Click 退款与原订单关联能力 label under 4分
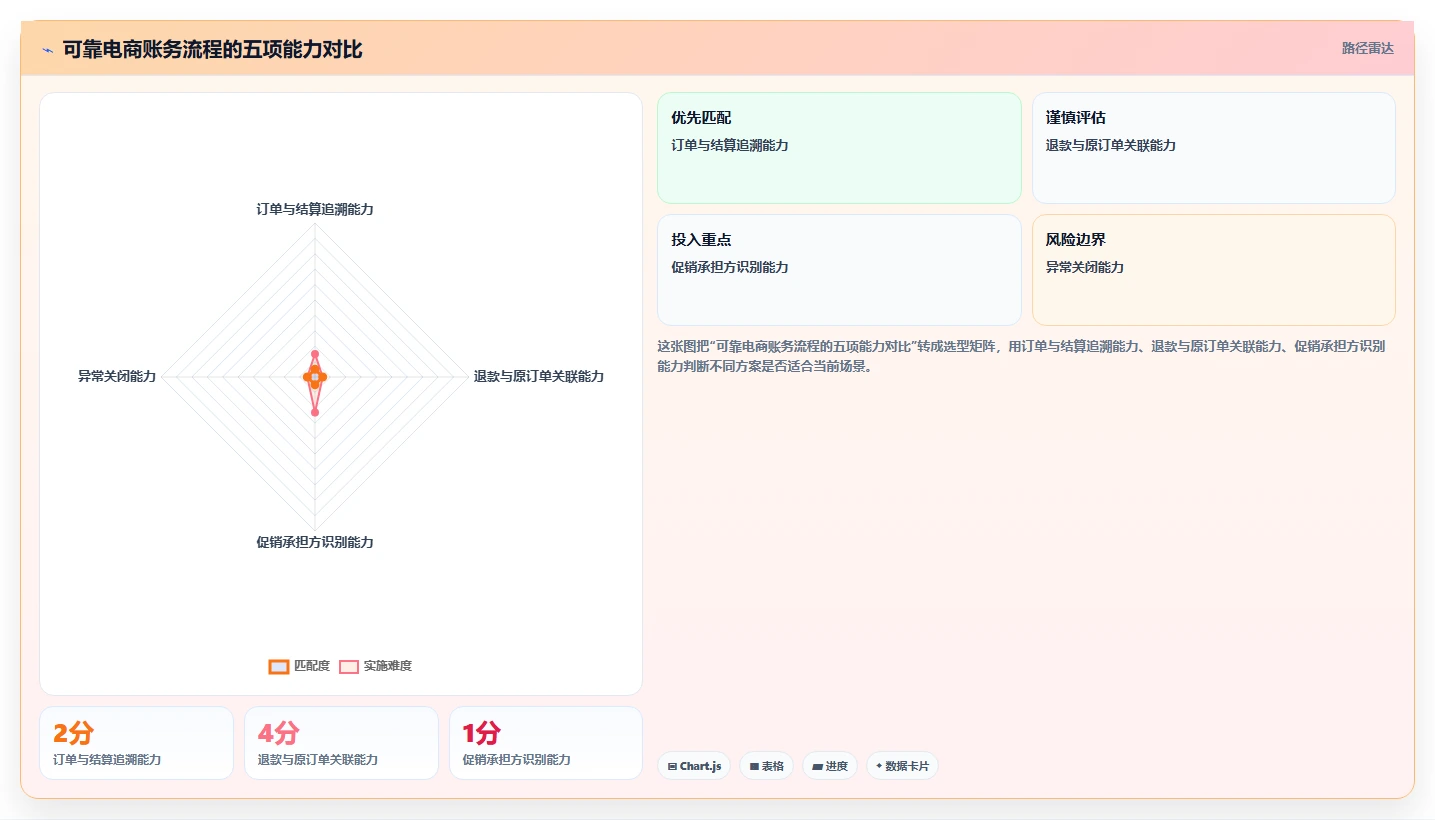 [x=318, y=760]
